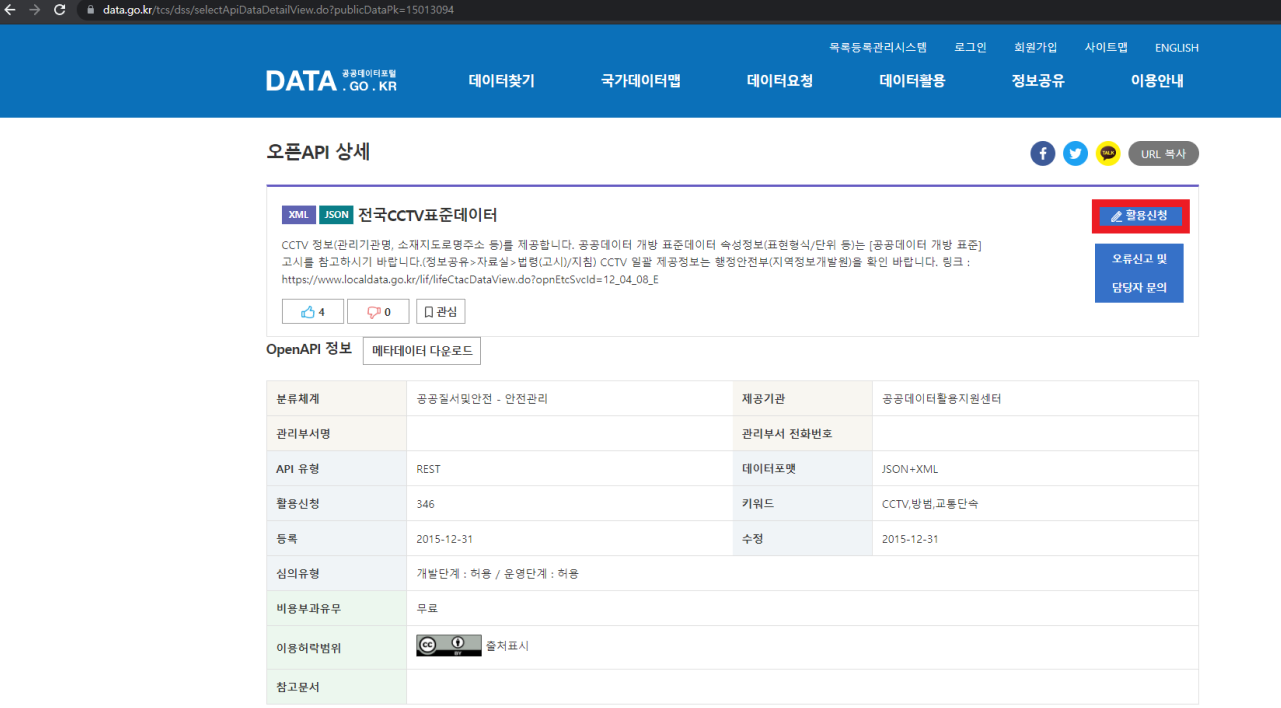This screenshot has width=1281, height=708.
Task: Click the 346 활용신청 count
Action: coord(426,504)
